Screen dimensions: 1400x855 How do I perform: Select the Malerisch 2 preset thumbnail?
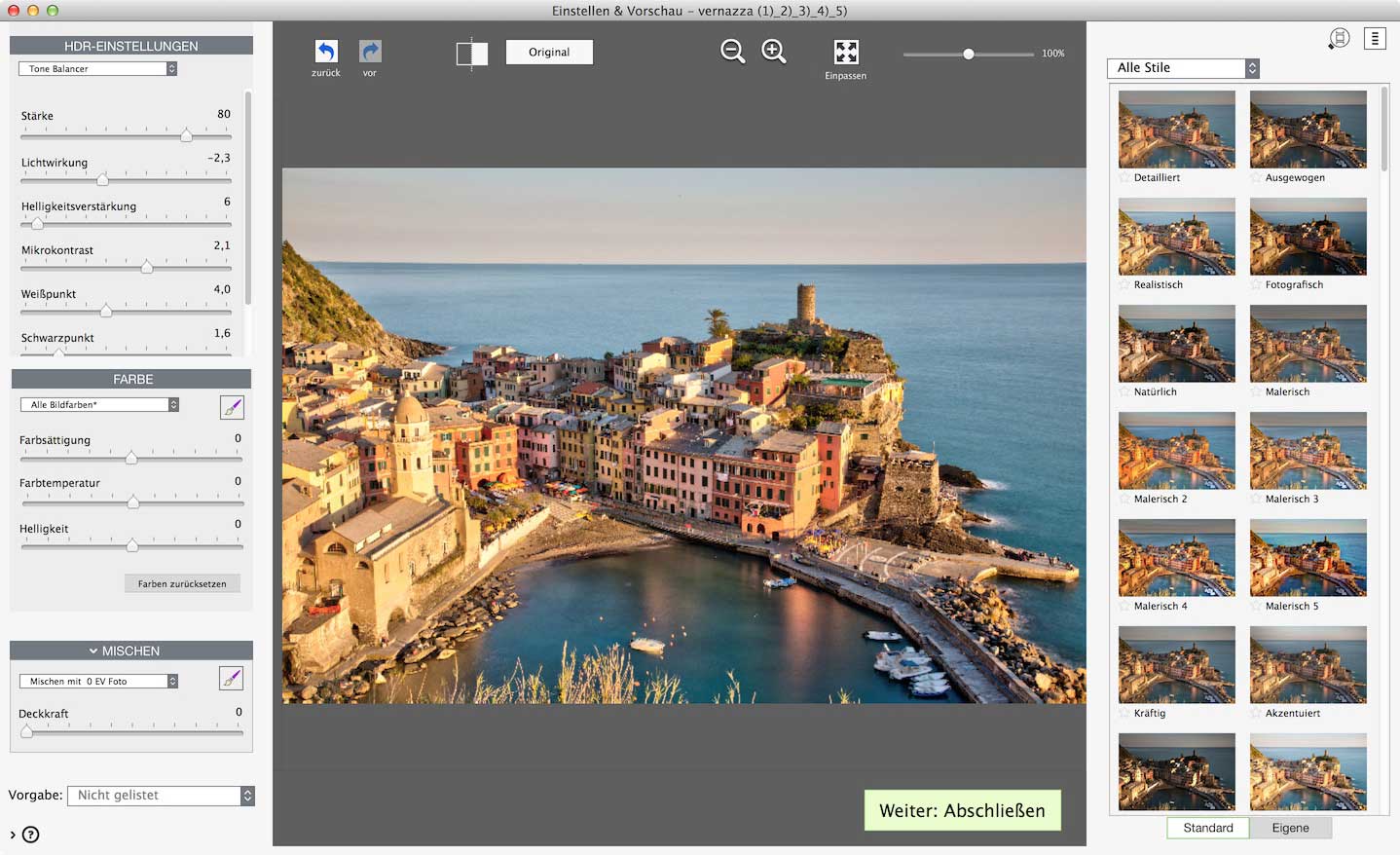pos(1177,451)
